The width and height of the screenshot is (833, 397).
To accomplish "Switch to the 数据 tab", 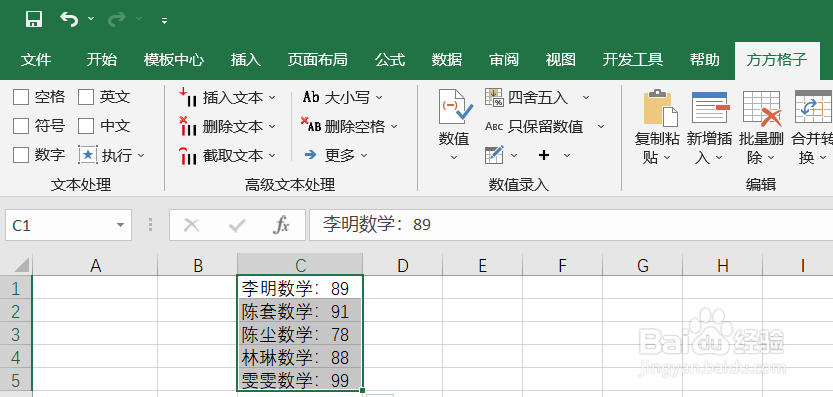I will tap(447, 60).
